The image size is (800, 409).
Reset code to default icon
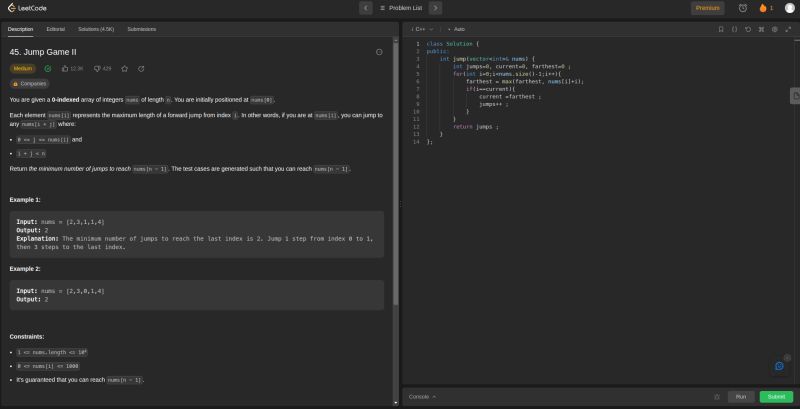click(x=748, y=29)
